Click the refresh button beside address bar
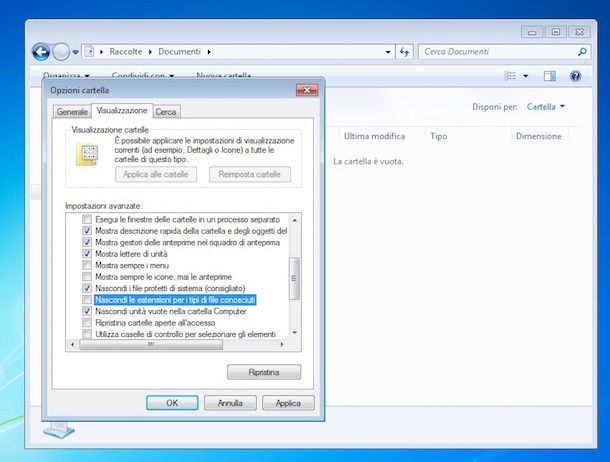The width and height of the screenshot is (610, 462). [404, 52]
